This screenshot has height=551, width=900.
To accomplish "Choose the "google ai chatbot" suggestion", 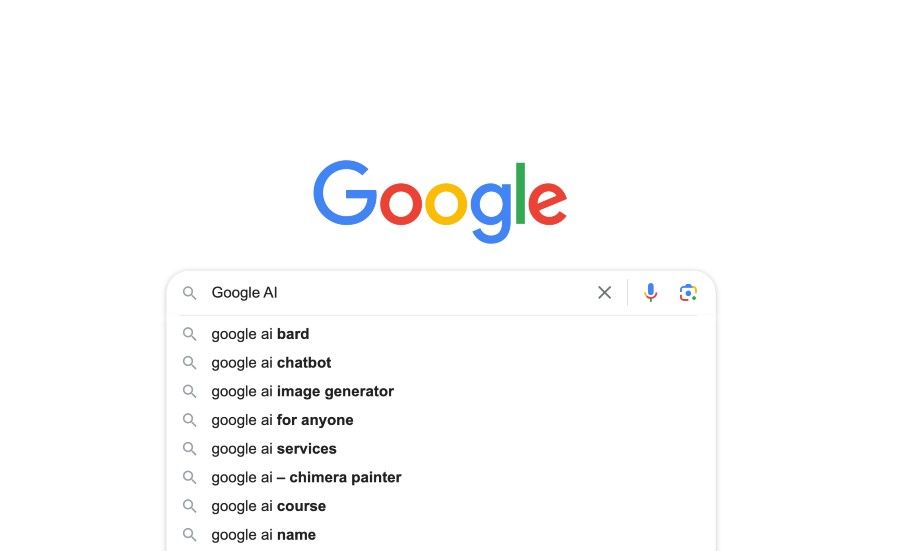I will (271, 363).
